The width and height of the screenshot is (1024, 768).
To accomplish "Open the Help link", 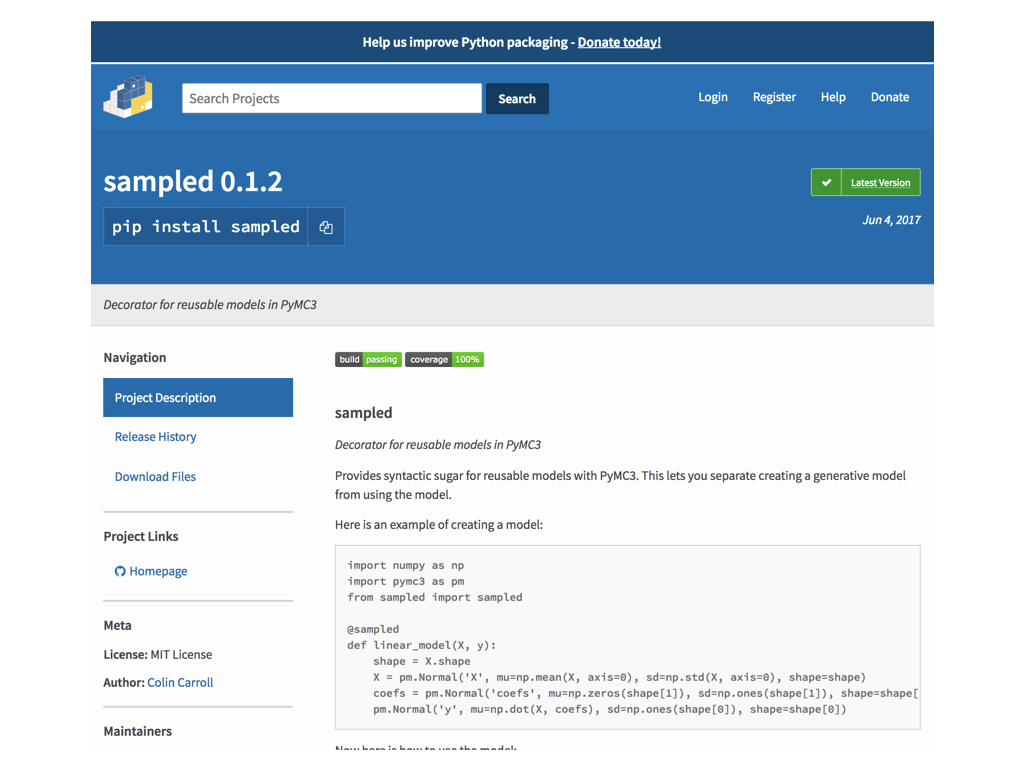I will [833, 97].
